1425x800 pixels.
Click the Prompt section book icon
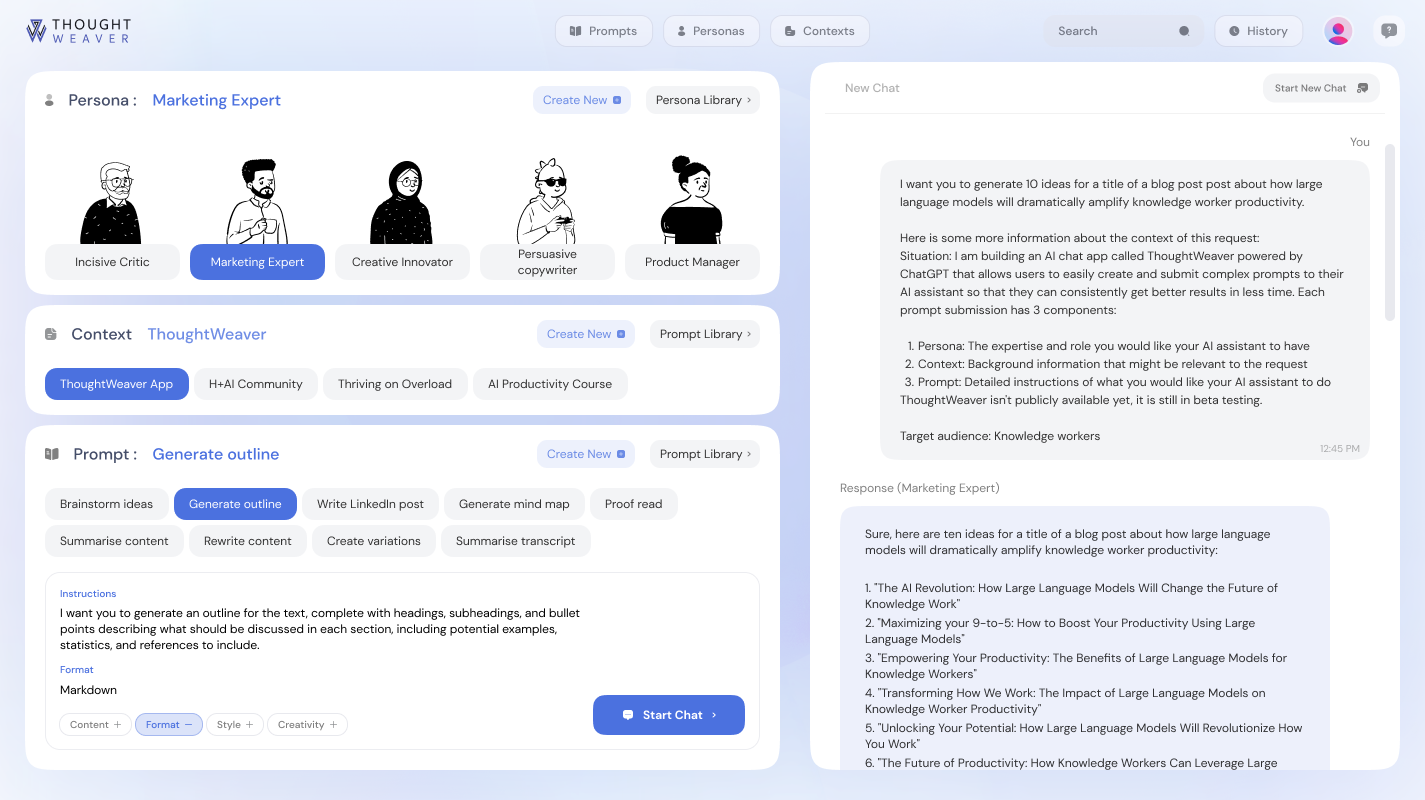point(52,454)
